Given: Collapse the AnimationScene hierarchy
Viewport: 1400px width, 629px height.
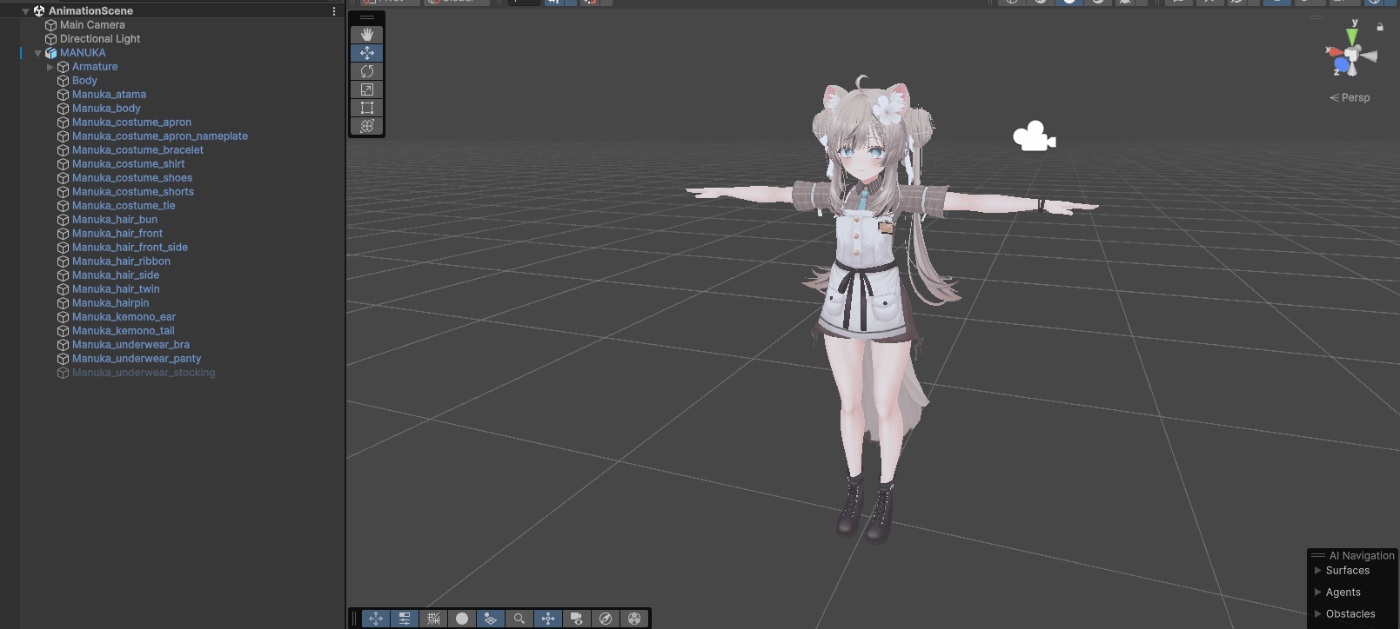Looking at the screenshot, I should coord(26,11).
